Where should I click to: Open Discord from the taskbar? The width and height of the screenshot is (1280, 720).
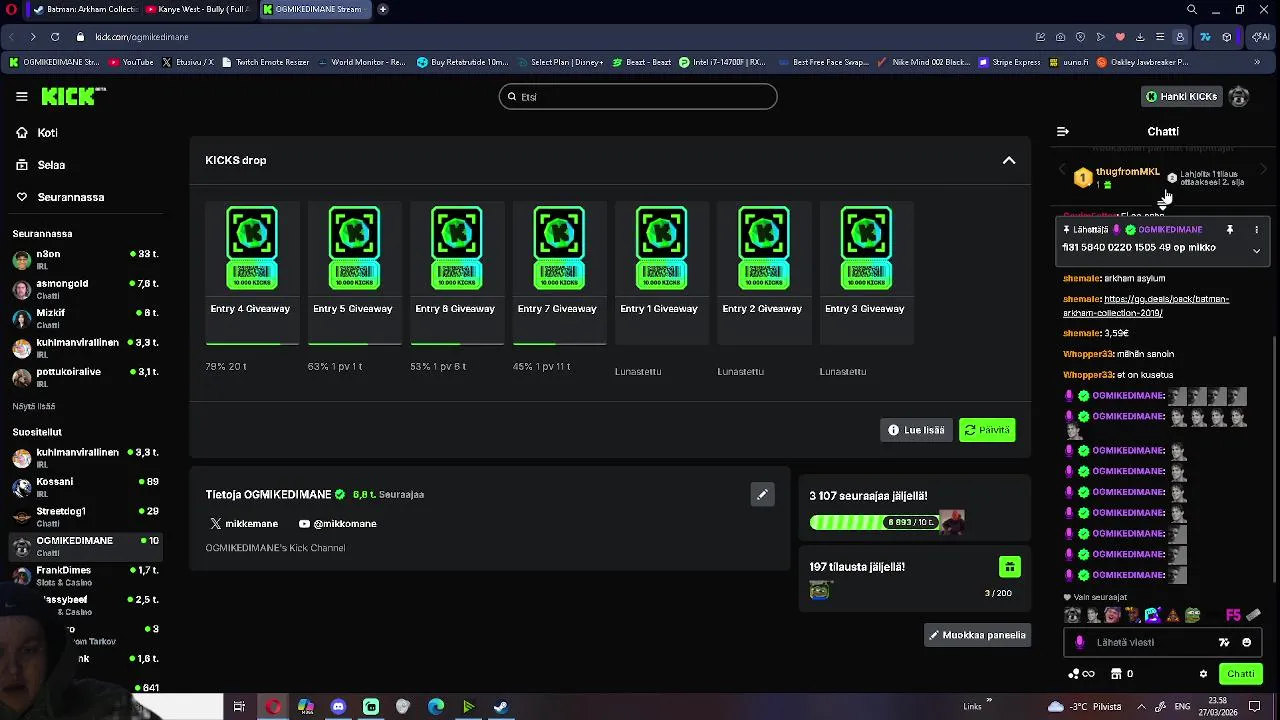(x=338, y=707)
